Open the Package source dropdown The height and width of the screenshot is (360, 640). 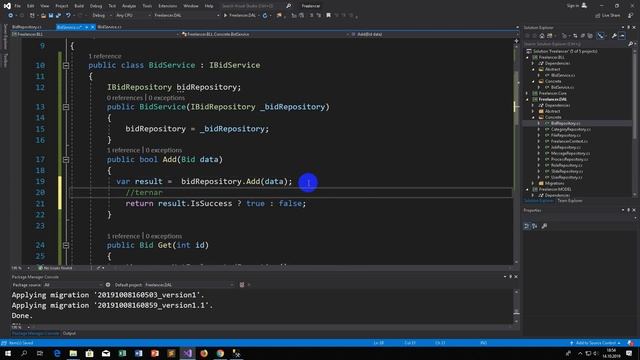pos(73,285)
